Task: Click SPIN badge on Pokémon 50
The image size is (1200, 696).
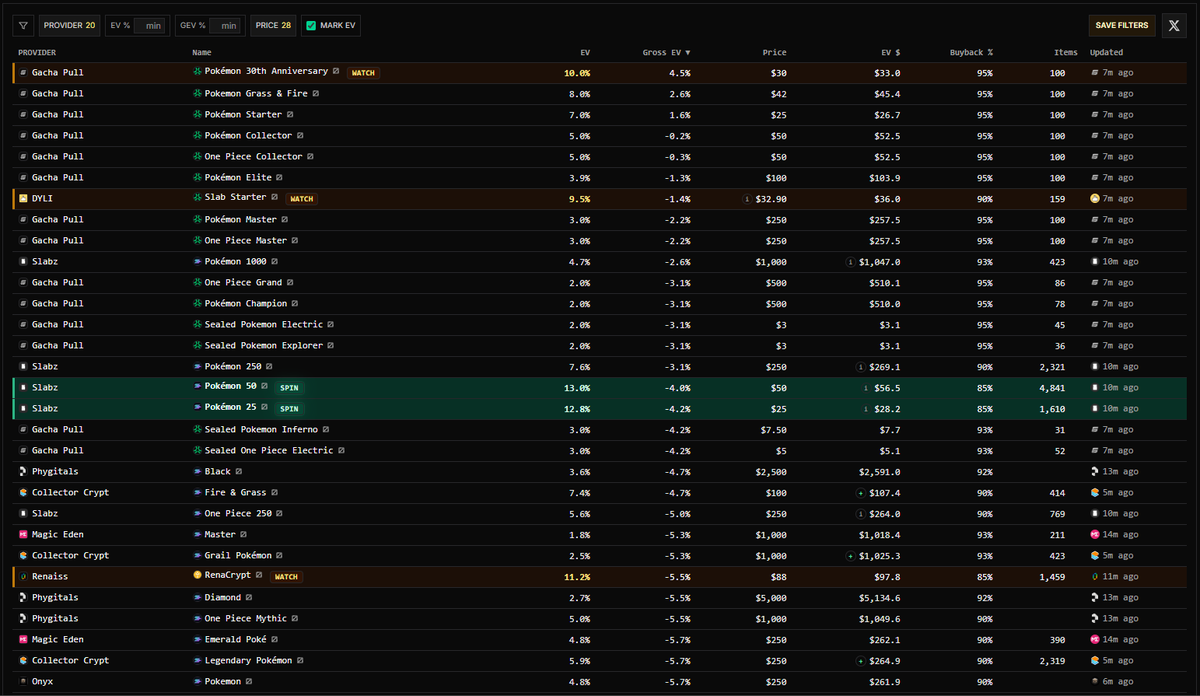Action: (289, 387)
